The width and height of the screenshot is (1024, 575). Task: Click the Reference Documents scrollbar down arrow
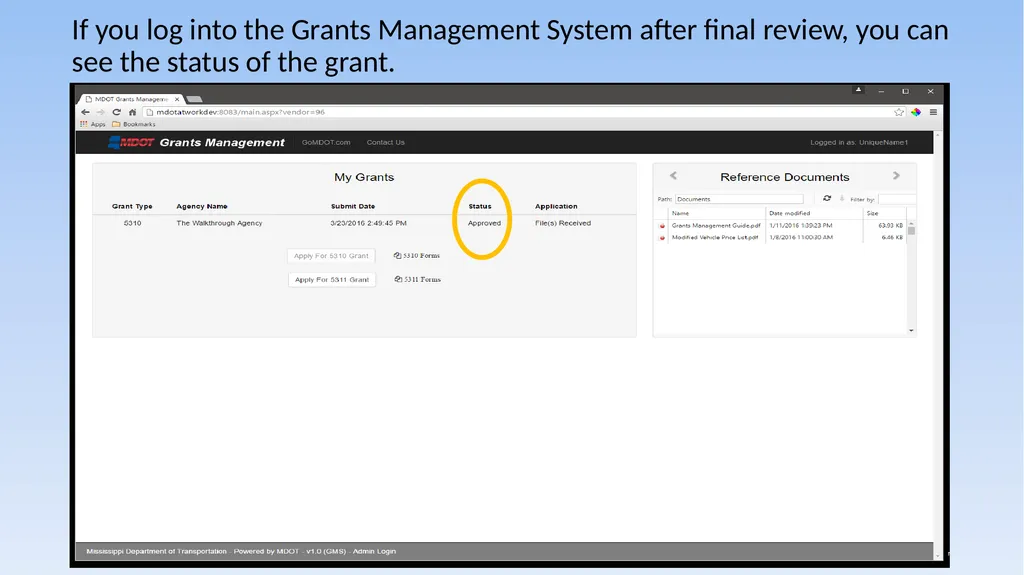coord(911,331)
